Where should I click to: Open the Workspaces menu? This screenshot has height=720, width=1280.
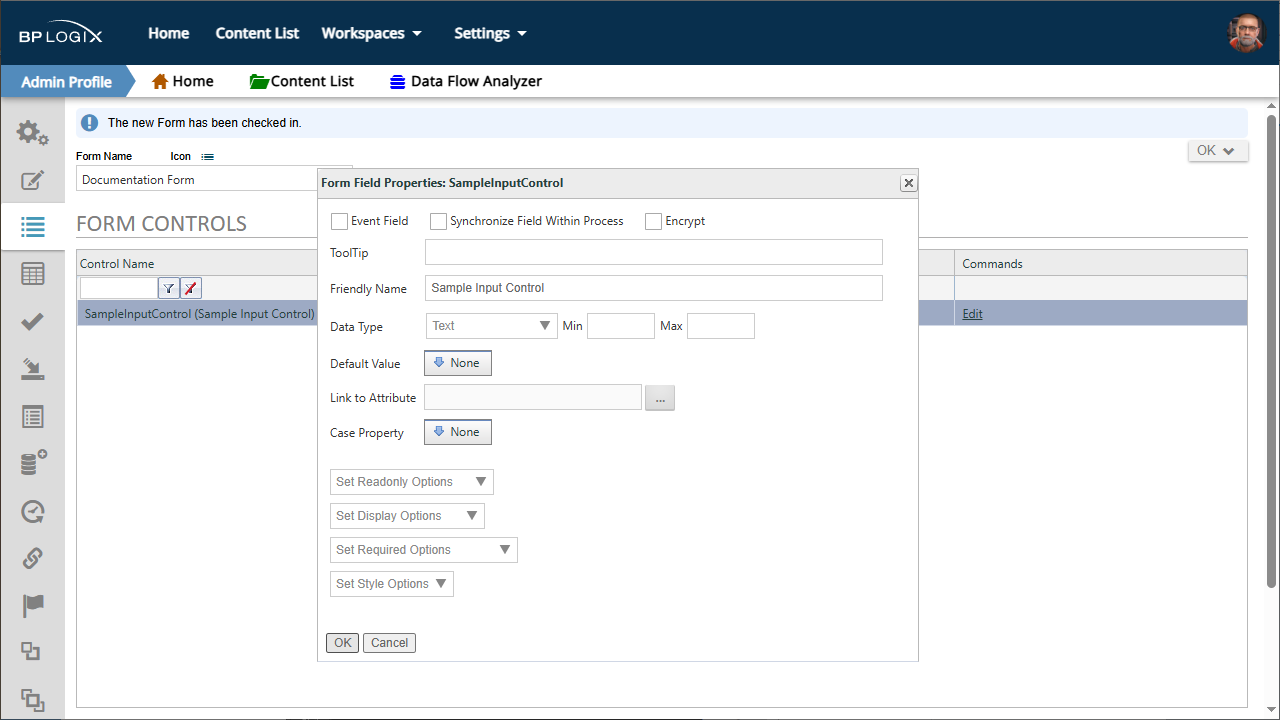pos(371,33)
